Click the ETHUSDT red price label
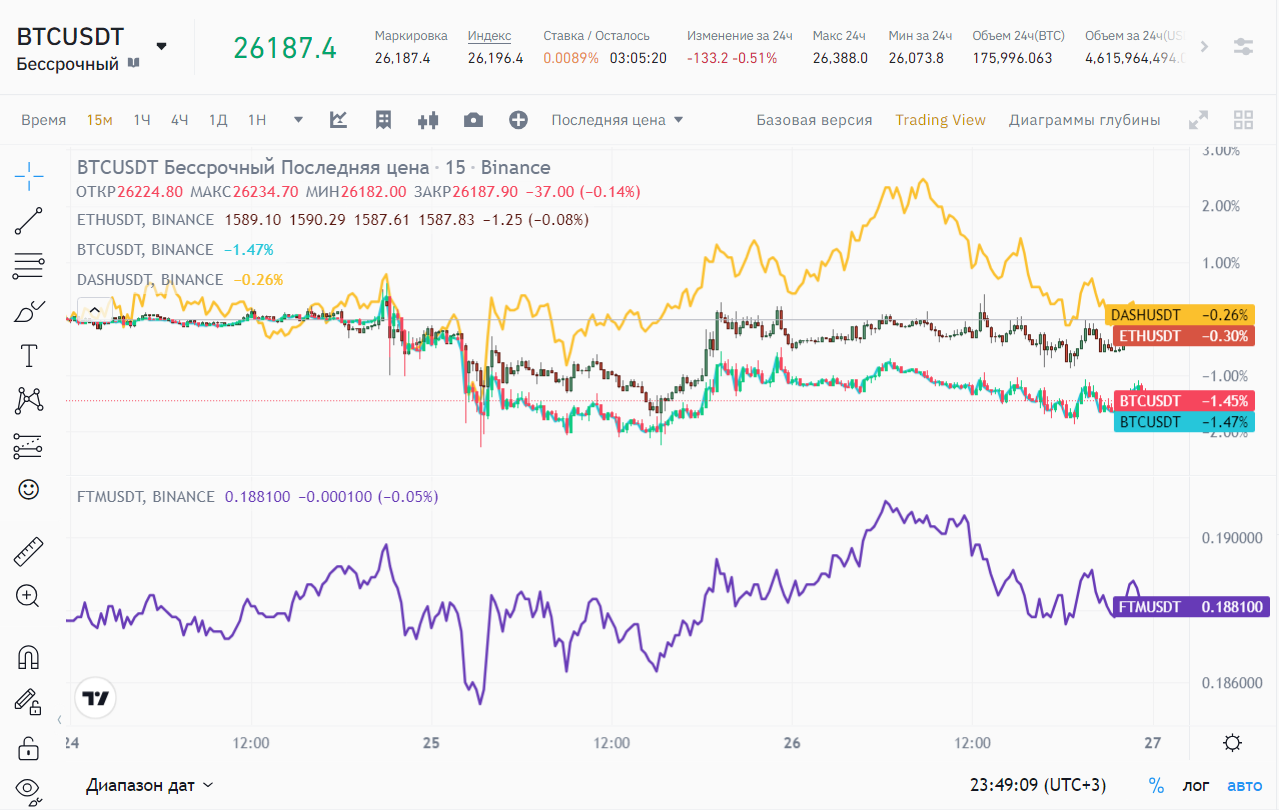The height and width of the screenshot is (810, 1279). [1183, 336]
